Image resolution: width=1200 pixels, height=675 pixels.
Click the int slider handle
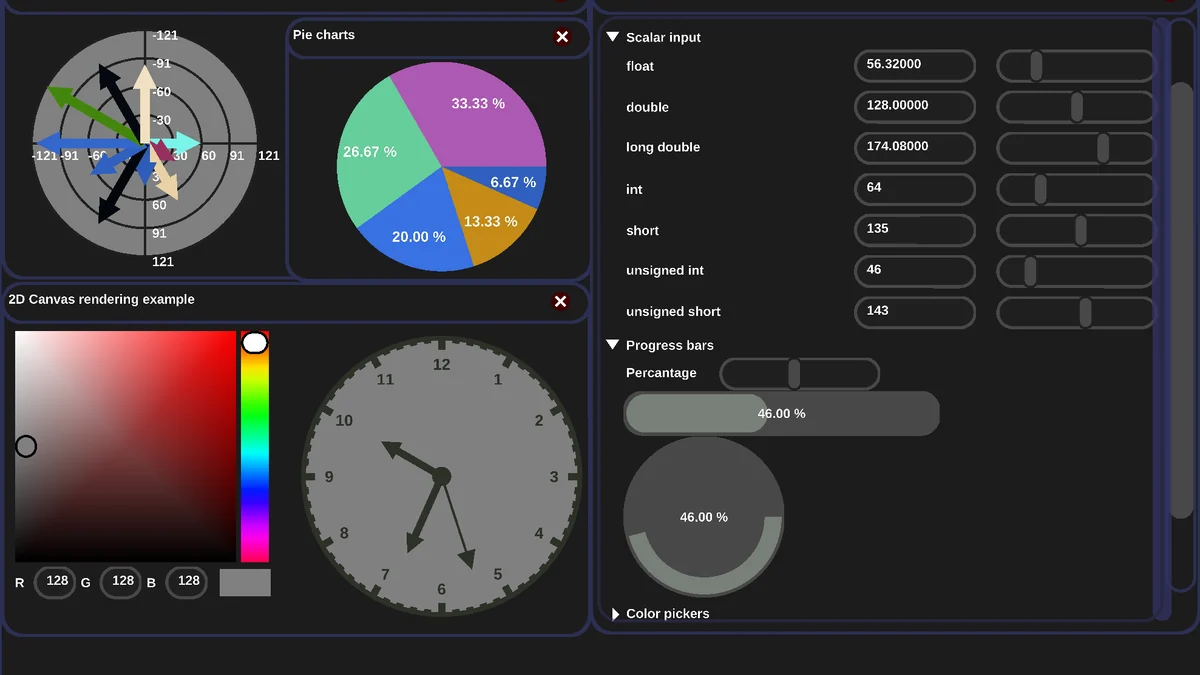coord(1040,189)
